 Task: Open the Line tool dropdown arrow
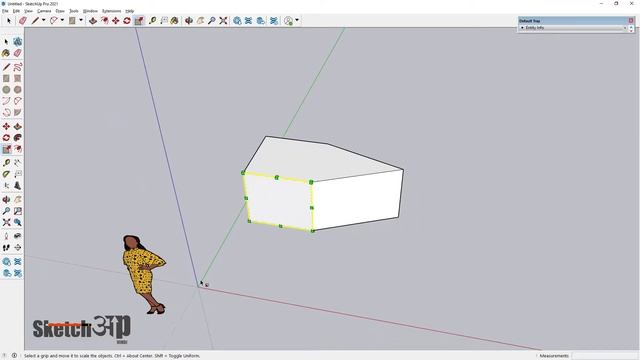pos(43,20)
